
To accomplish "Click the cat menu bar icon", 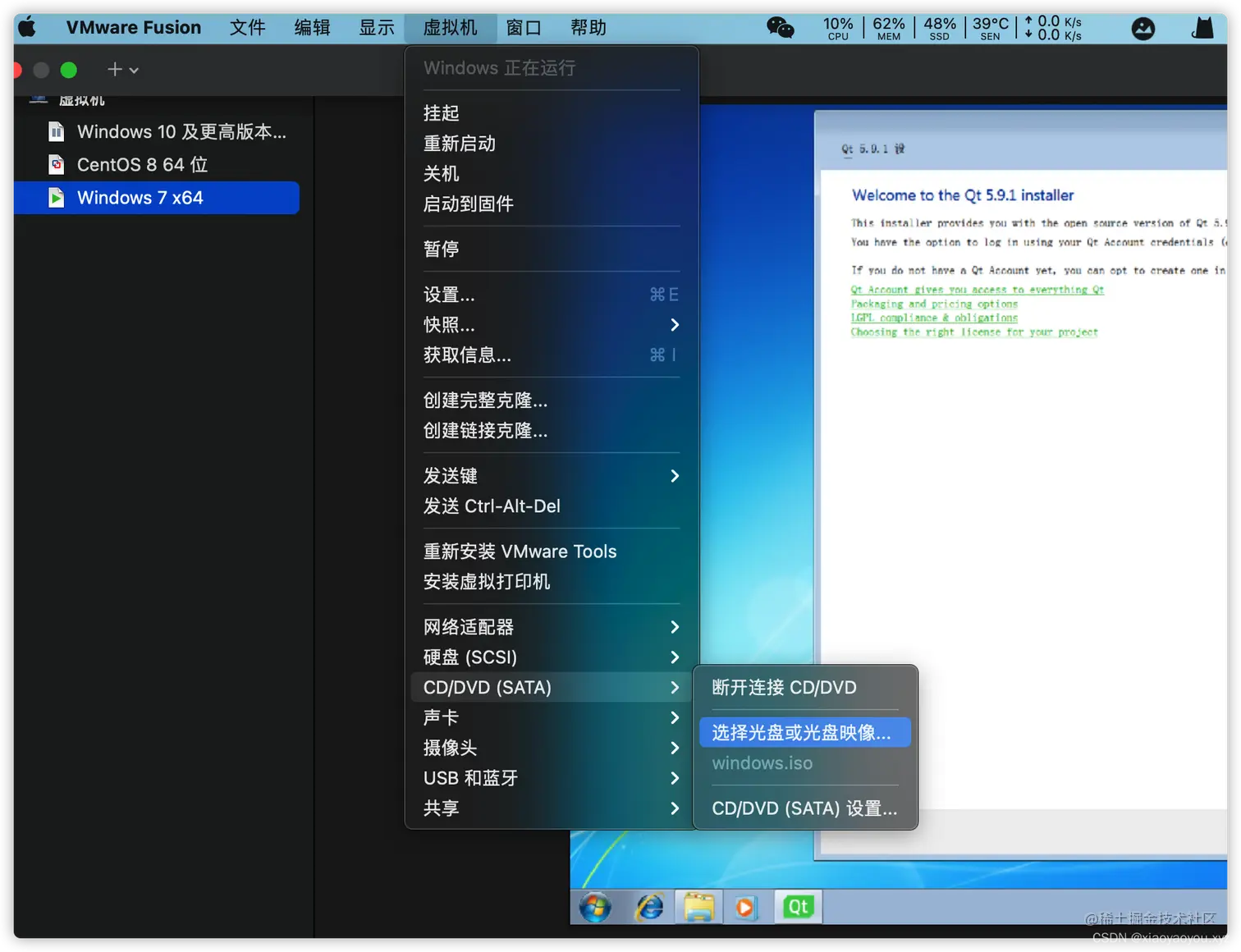I will point(1202,29).
